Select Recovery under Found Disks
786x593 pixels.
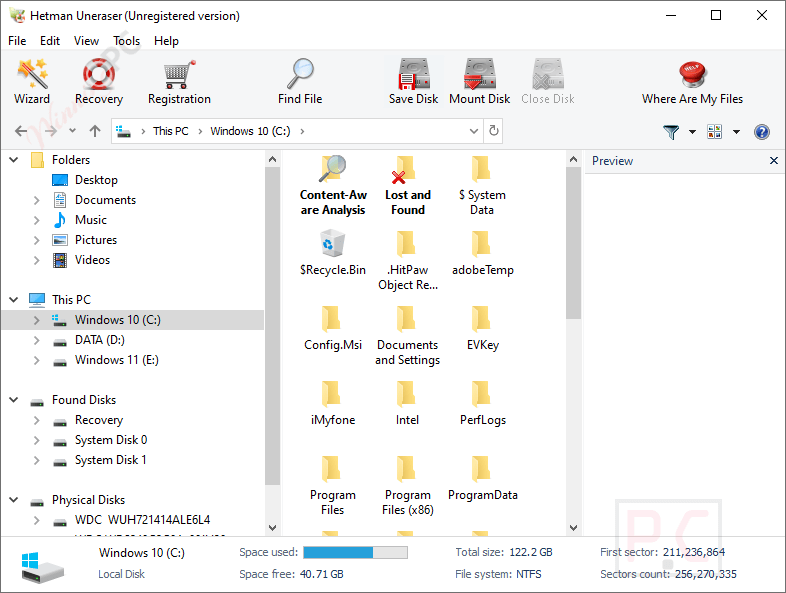99,420
